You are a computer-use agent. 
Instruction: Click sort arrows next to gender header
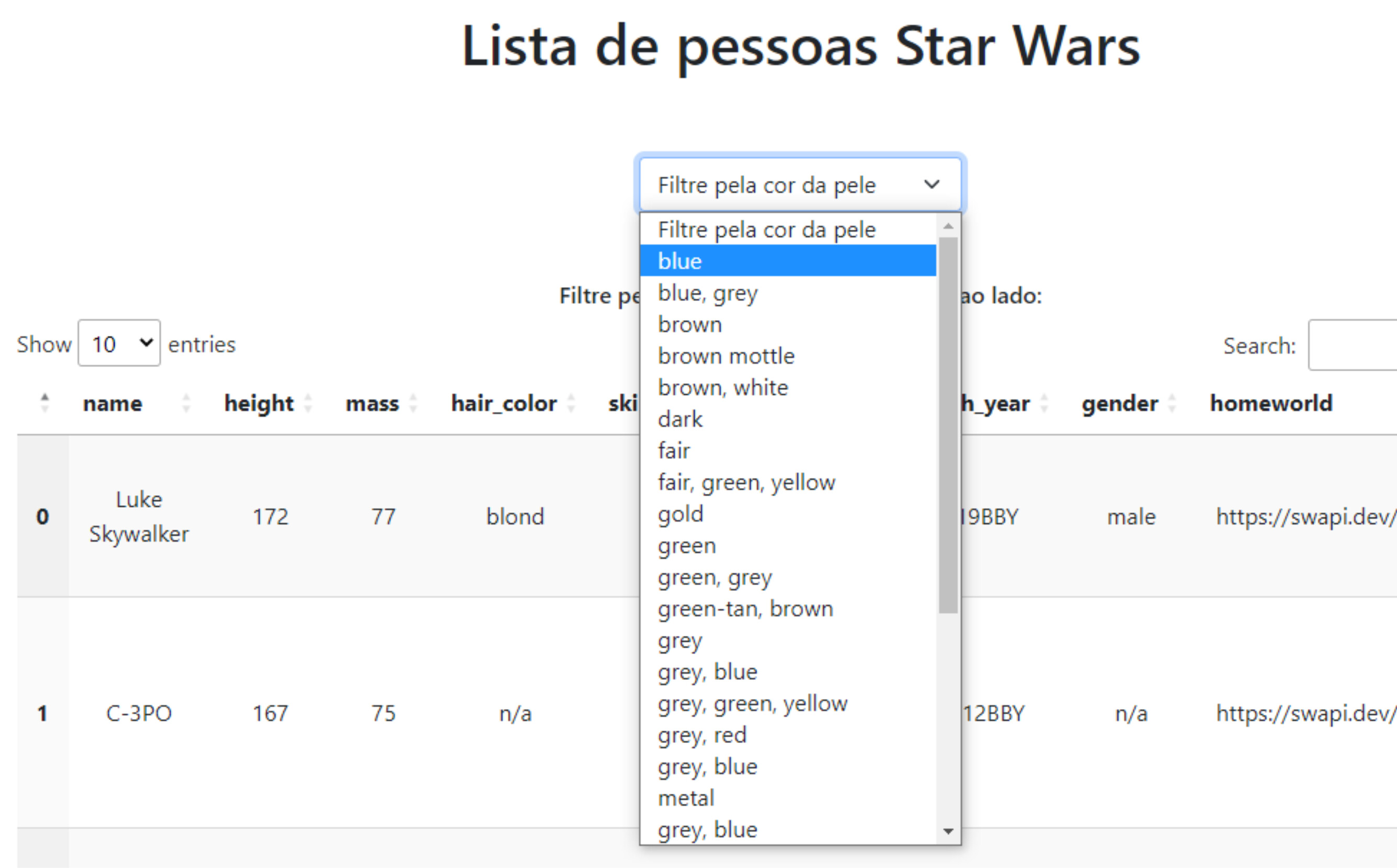[1173, 403]
